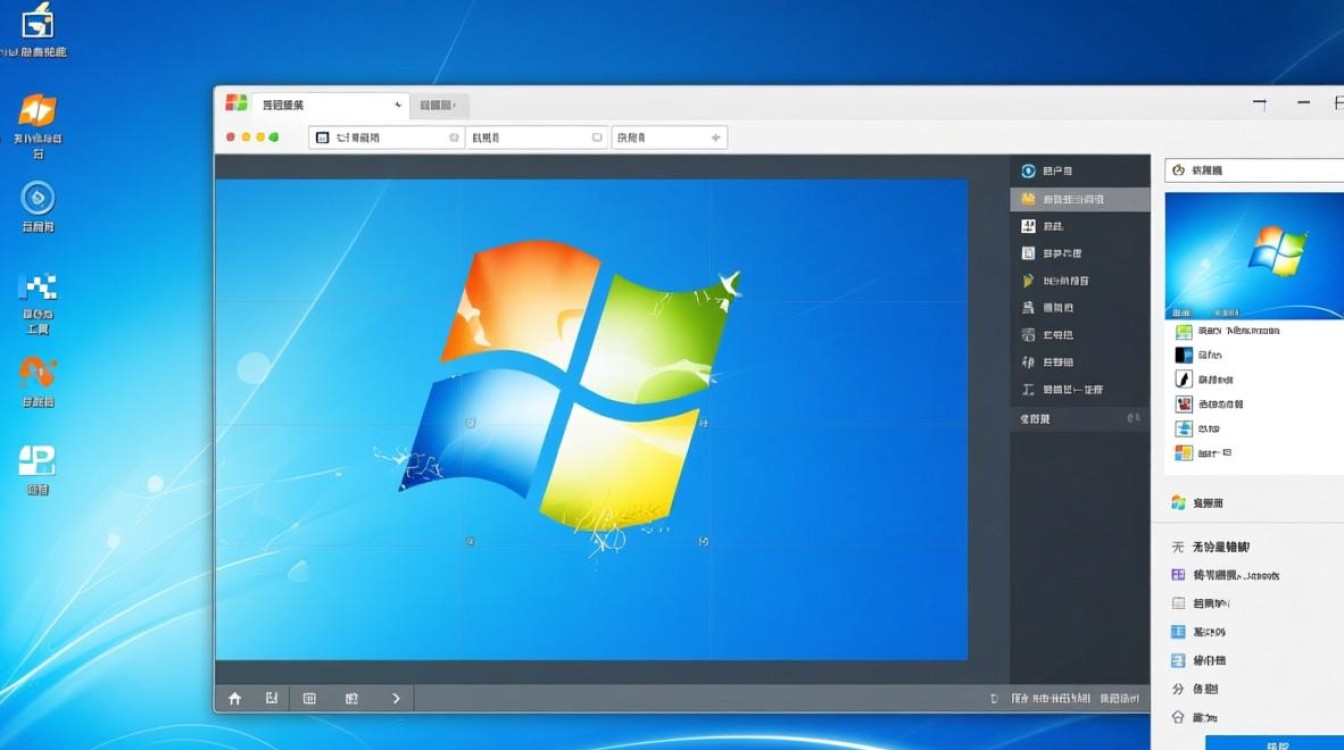Click the green dot in toolbar
1344x750 pixels.
pyautogui.click(x=274, y=137)
